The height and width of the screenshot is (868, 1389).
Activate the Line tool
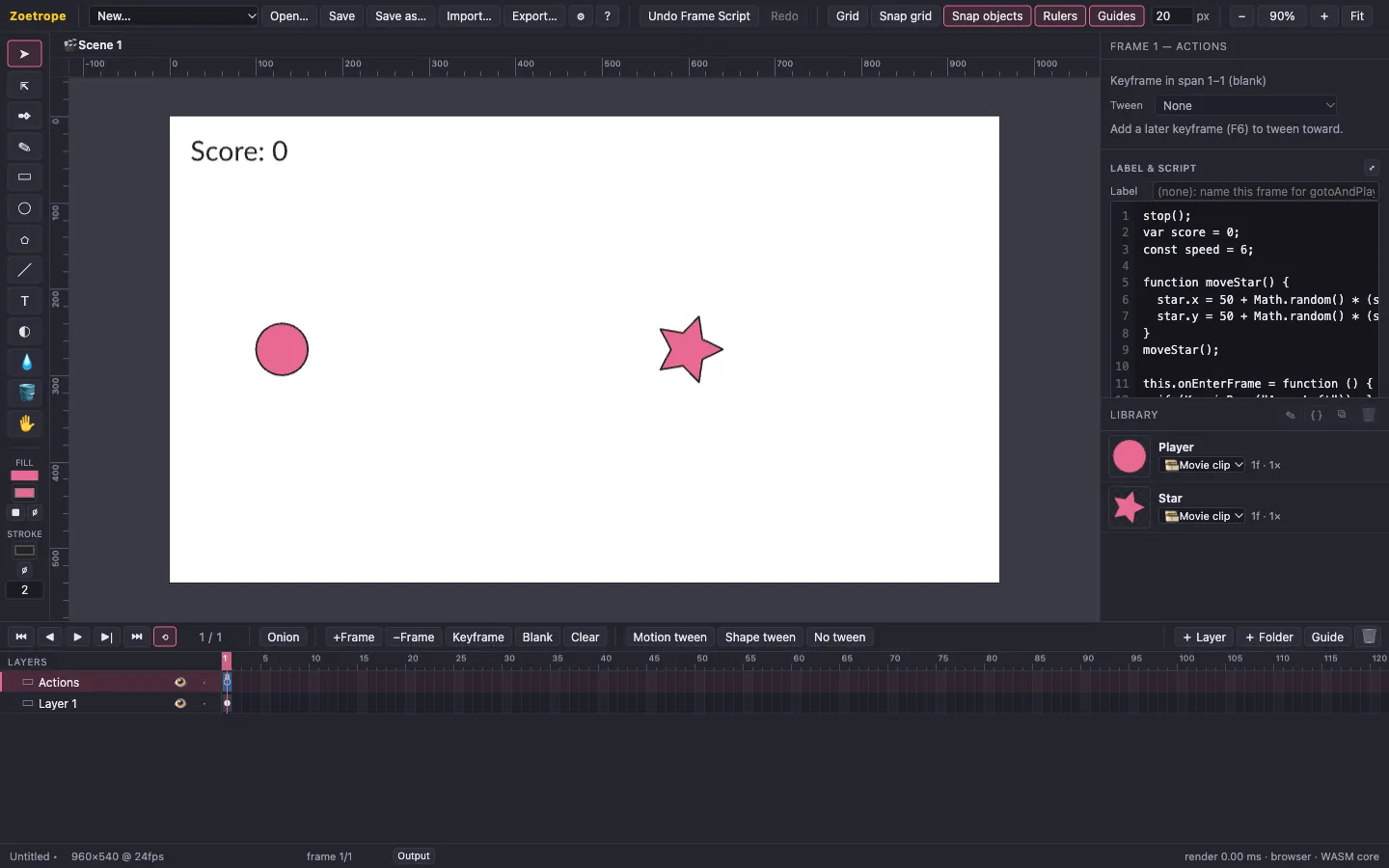24,270
